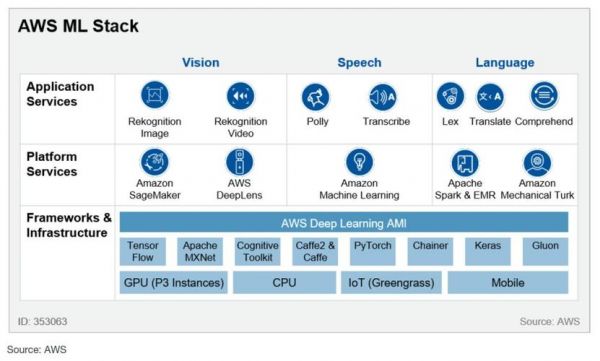Click the Comprehend icon
The image size is (600, 361).
click(544, 95)
